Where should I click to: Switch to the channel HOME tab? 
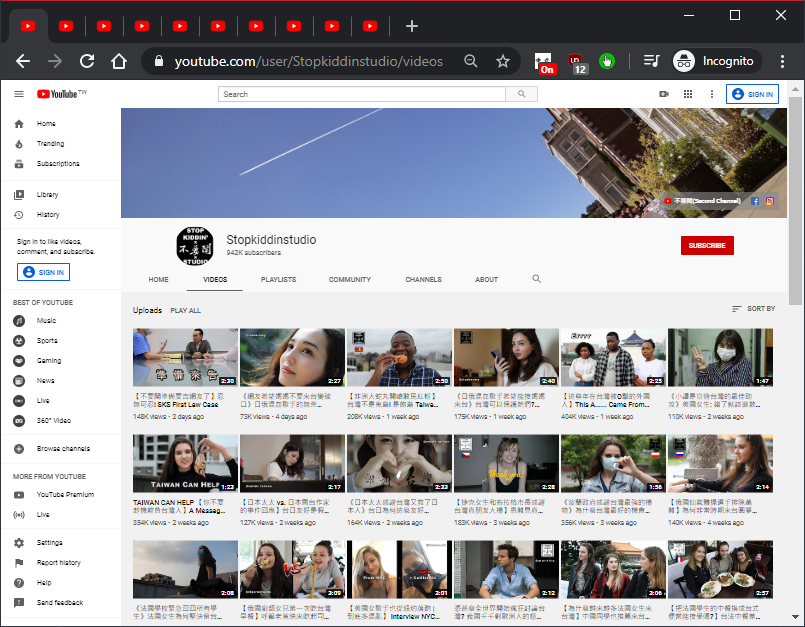159,280
